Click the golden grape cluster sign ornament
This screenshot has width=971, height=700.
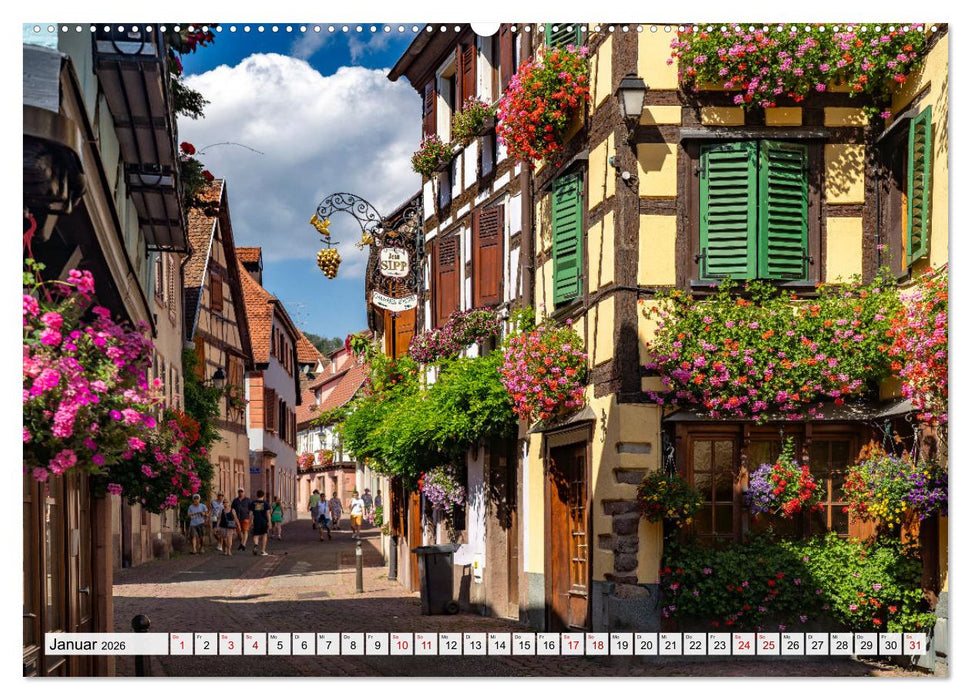tap(328, 262)
